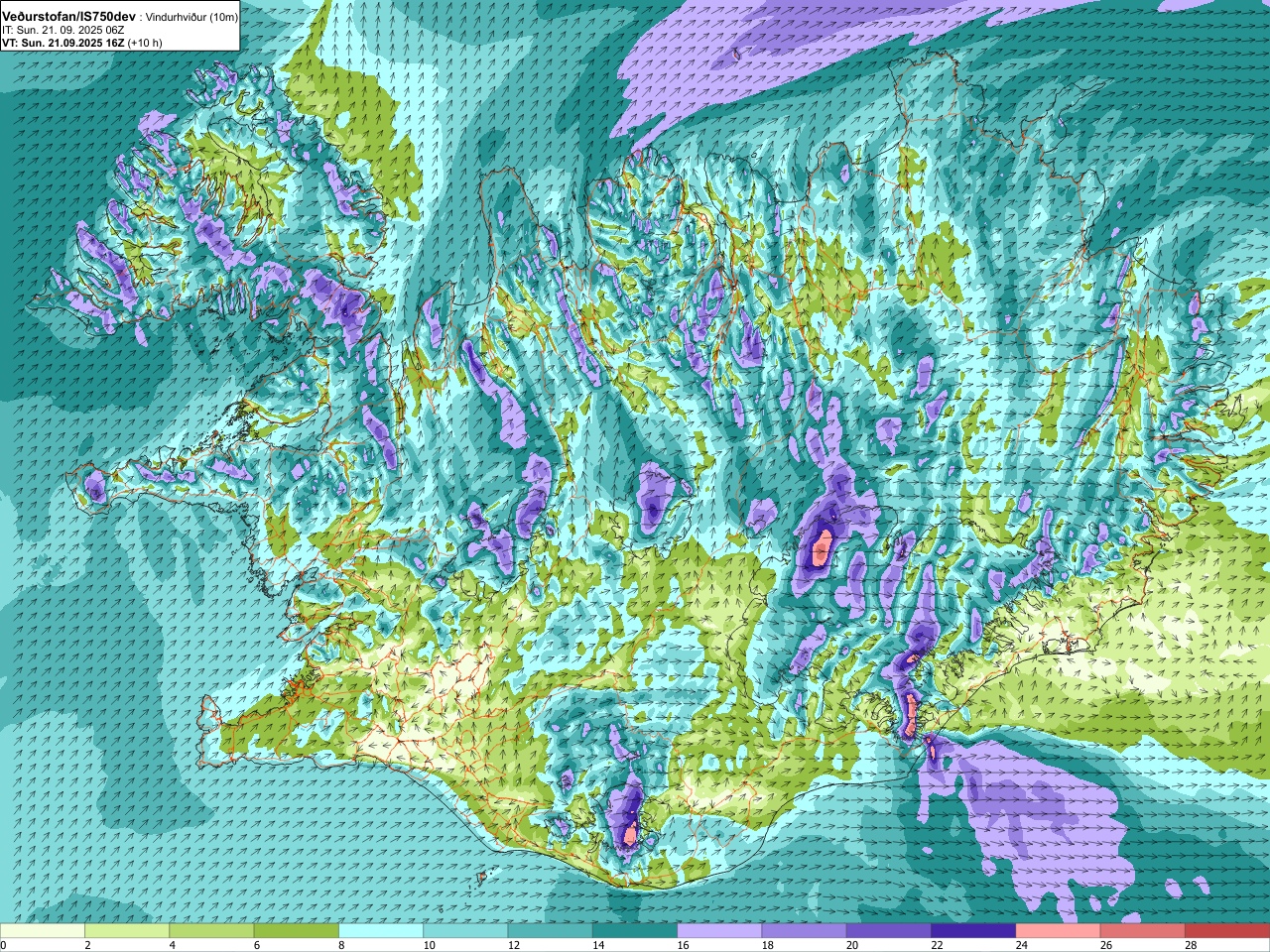Click the legend scale label 16

(684, 945)
